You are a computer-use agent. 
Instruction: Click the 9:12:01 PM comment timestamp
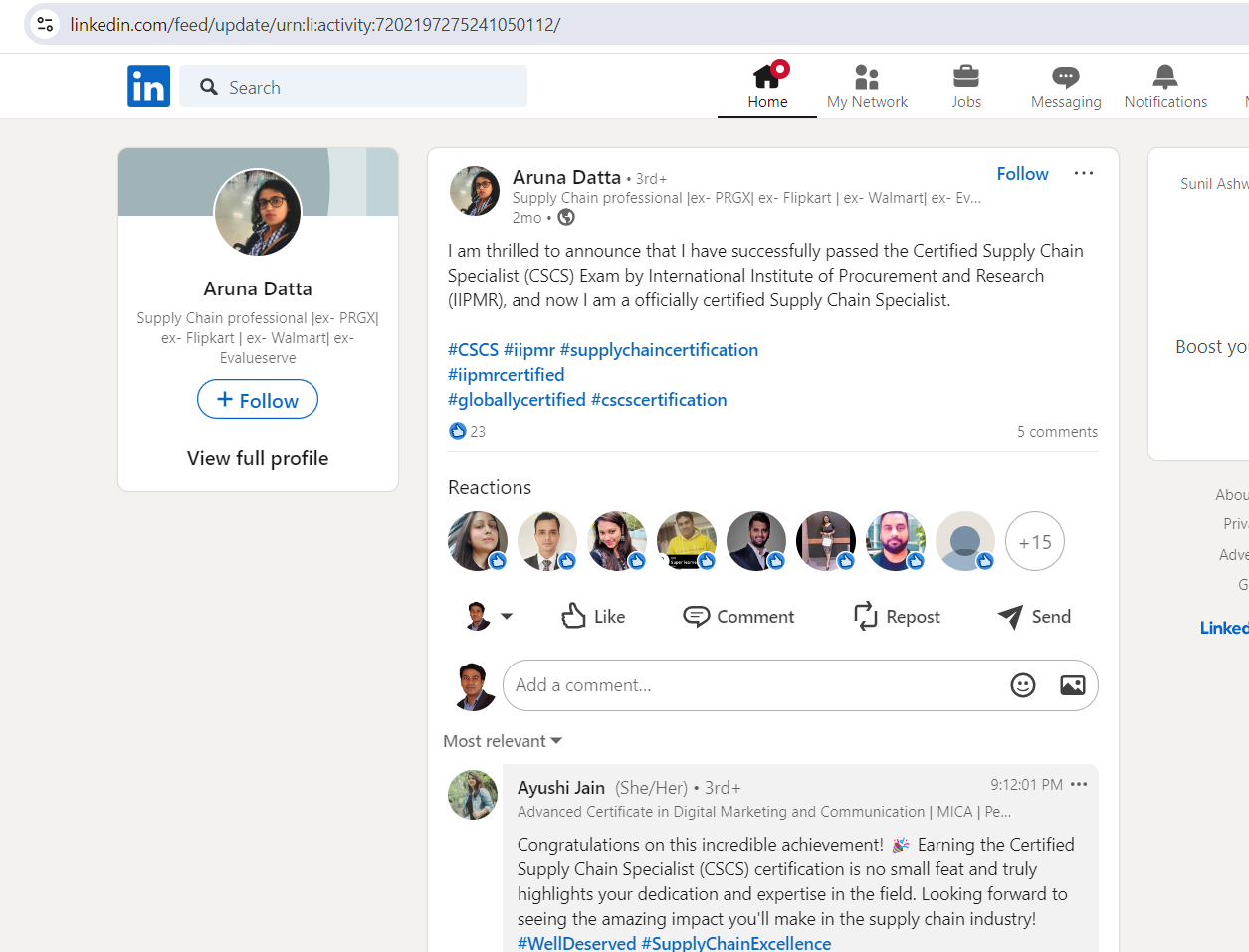point(1026,785)
